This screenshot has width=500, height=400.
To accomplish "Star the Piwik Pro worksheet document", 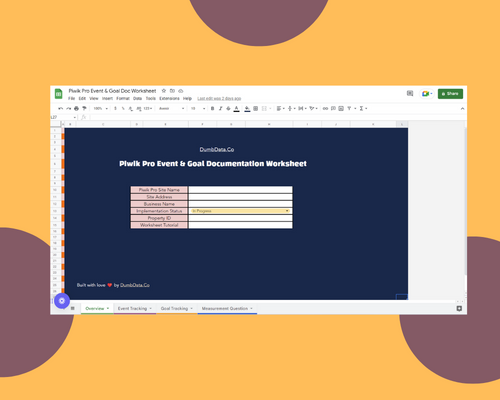I will [164, 91].
